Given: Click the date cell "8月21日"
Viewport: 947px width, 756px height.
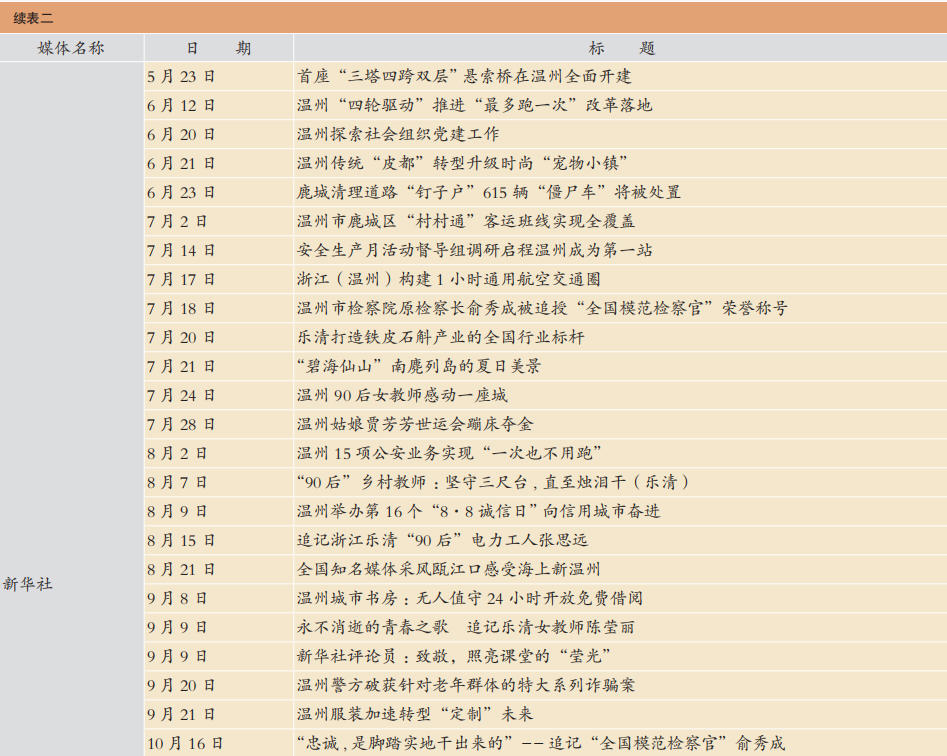Looking at the screenshot, I should click(181, 569).
